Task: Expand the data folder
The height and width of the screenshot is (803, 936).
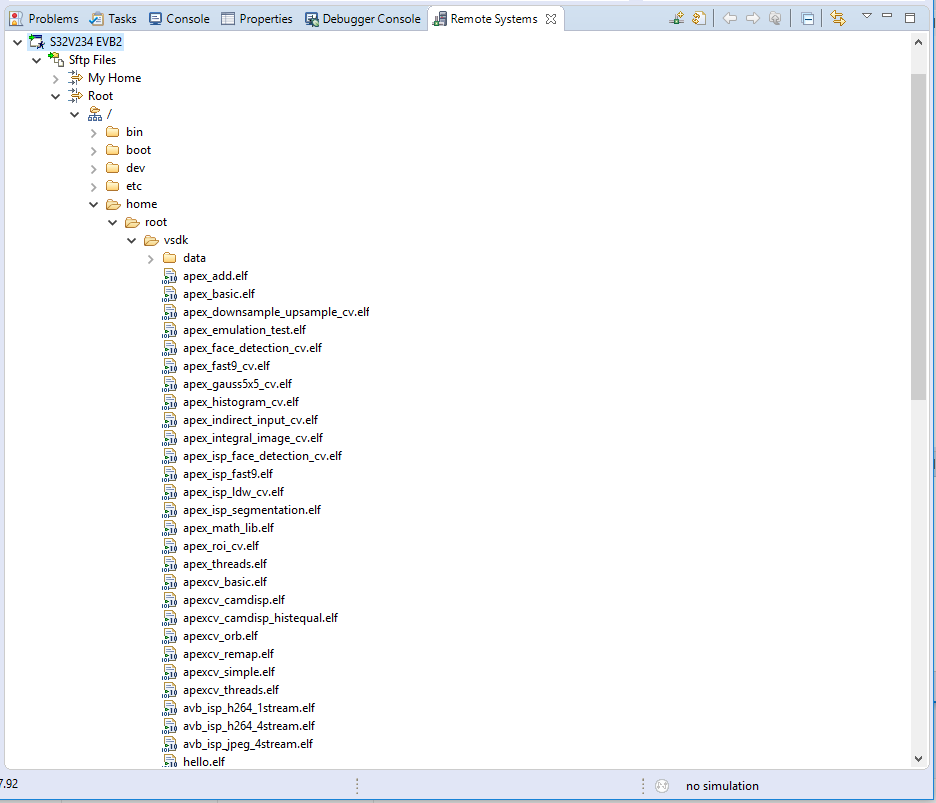Action: pyautogui.click(x=151, y=259)
